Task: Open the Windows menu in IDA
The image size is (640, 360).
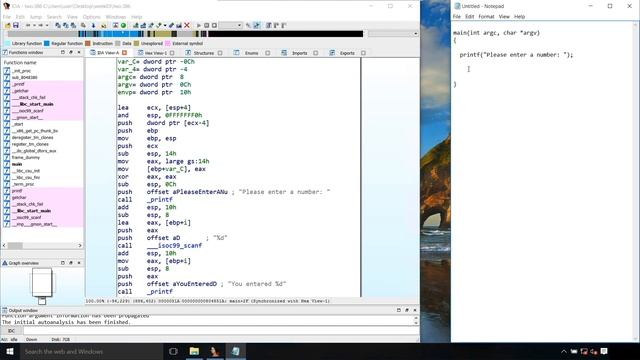Action: (116, 17)
